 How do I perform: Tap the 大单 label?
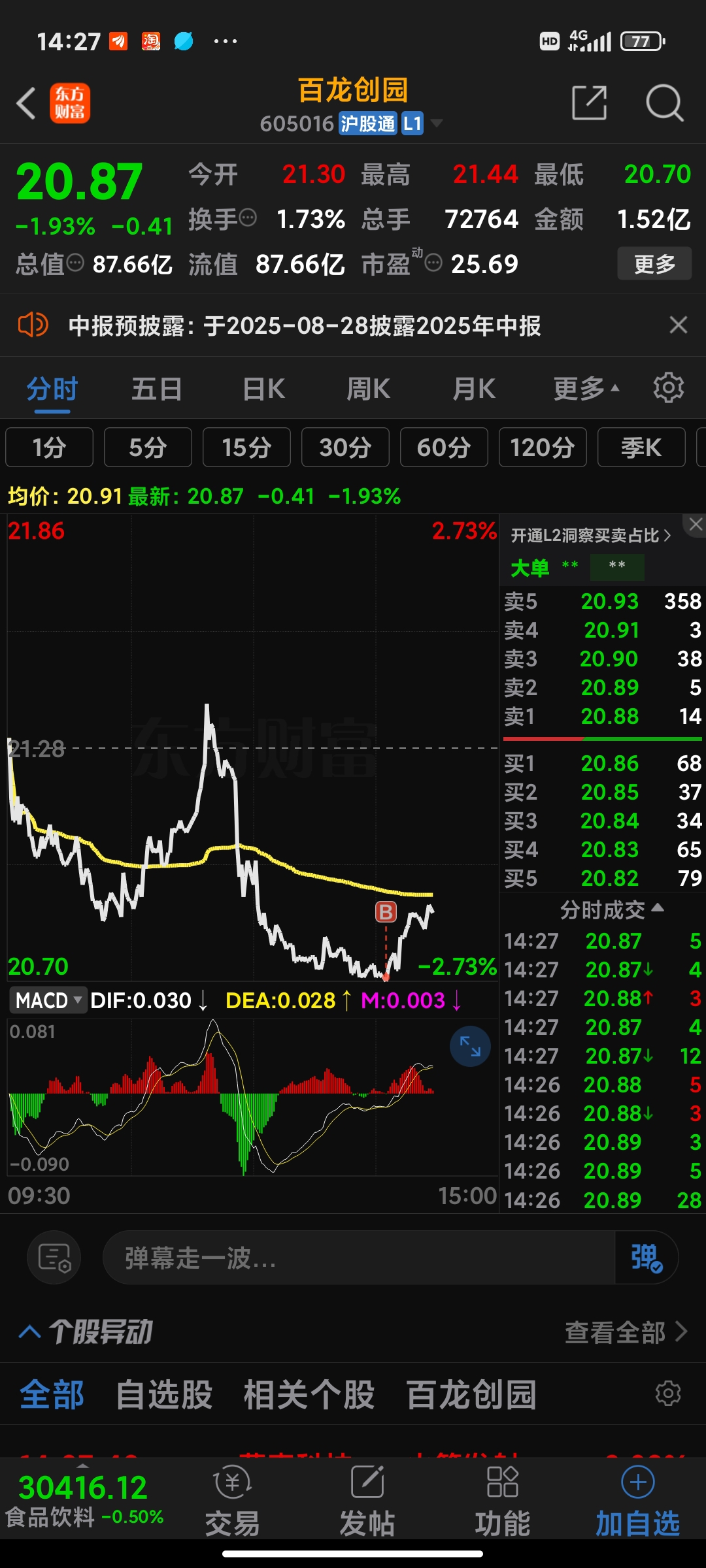pos(529,568)
